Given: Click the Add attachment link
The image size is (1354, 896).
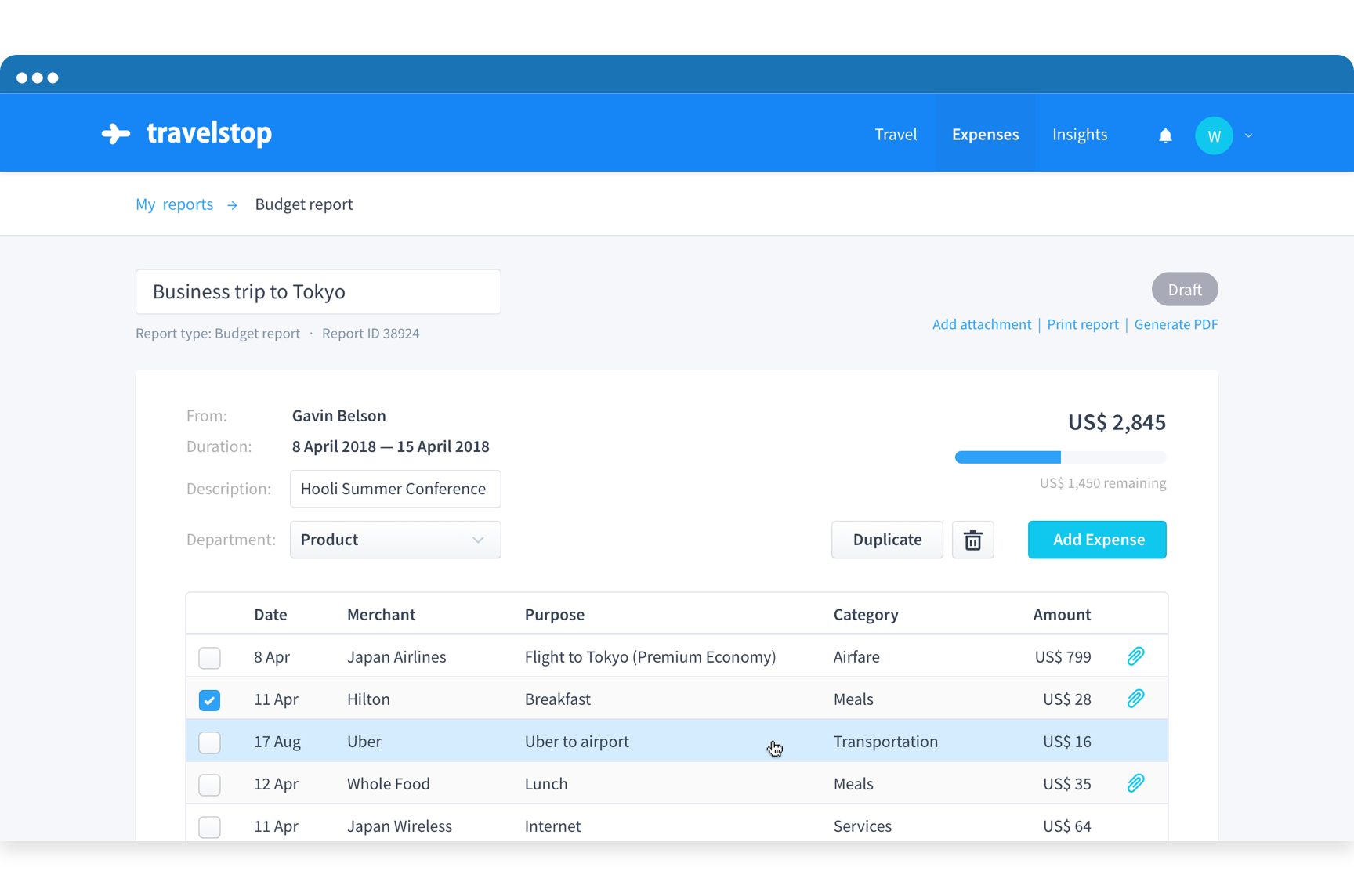Looking at the screenshot, I should click(981, 324).
